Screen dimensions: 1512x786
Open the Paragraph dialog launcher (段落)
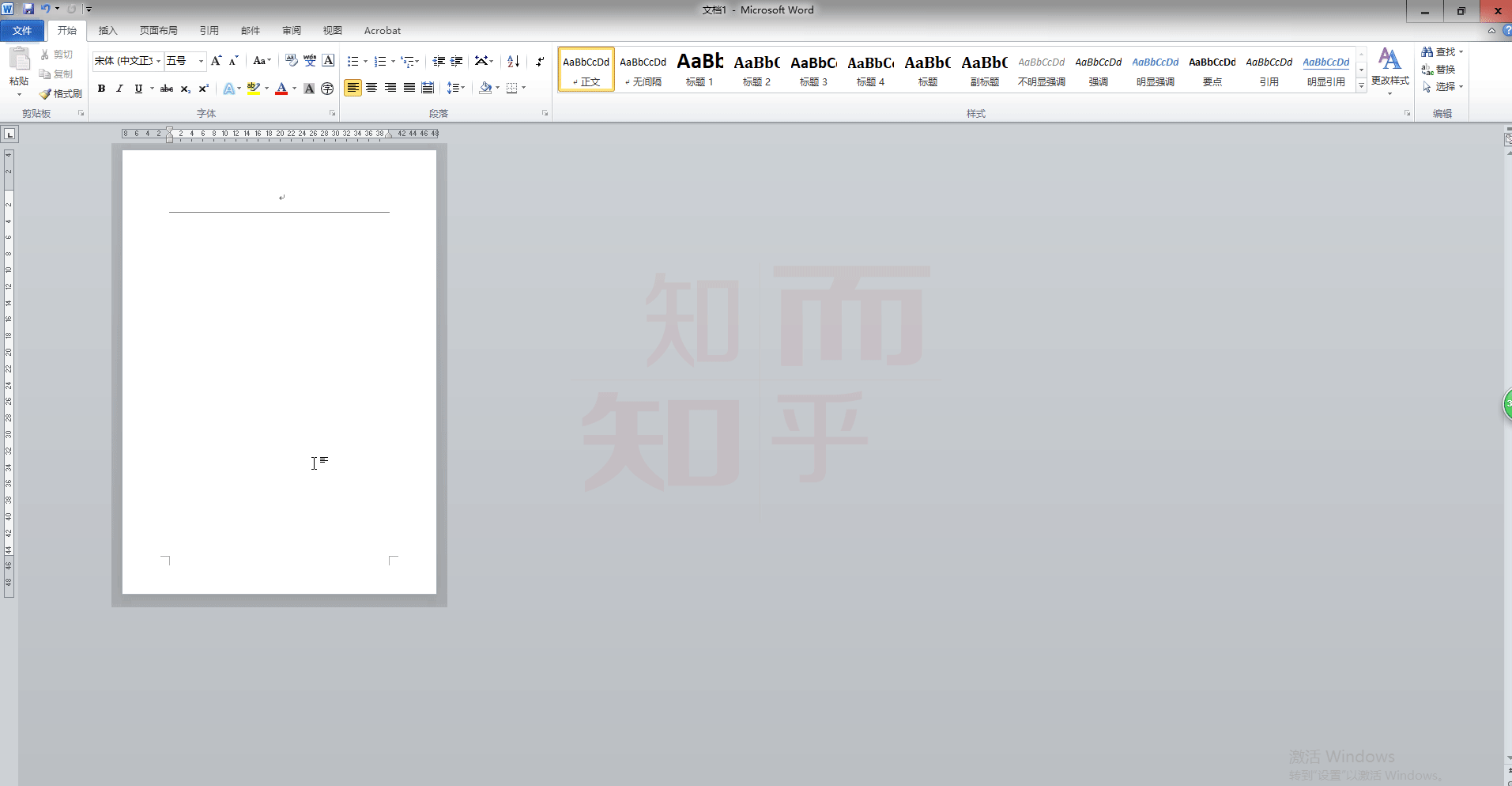tap(545, 113)
